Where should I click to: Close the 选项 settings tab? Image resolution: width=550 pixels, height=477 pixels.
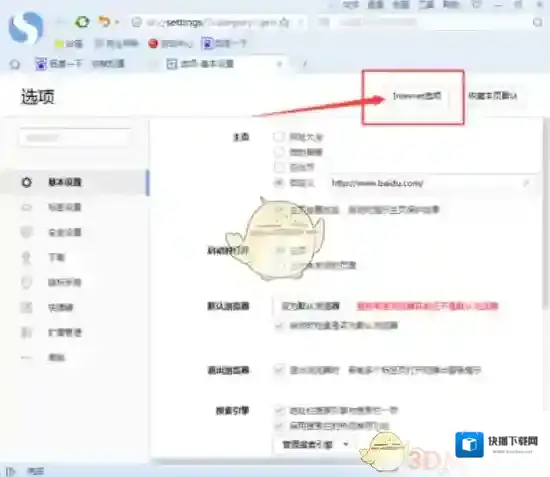(280, 64)
